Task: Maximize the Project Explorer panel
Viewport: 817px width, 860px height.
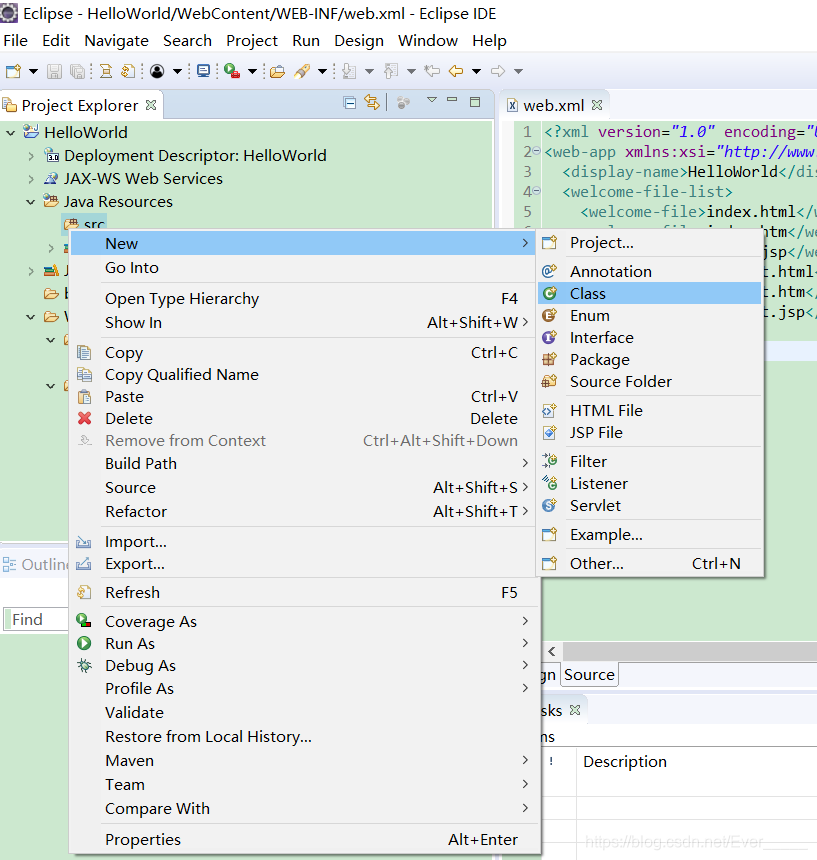Action: tap(475, 102)
